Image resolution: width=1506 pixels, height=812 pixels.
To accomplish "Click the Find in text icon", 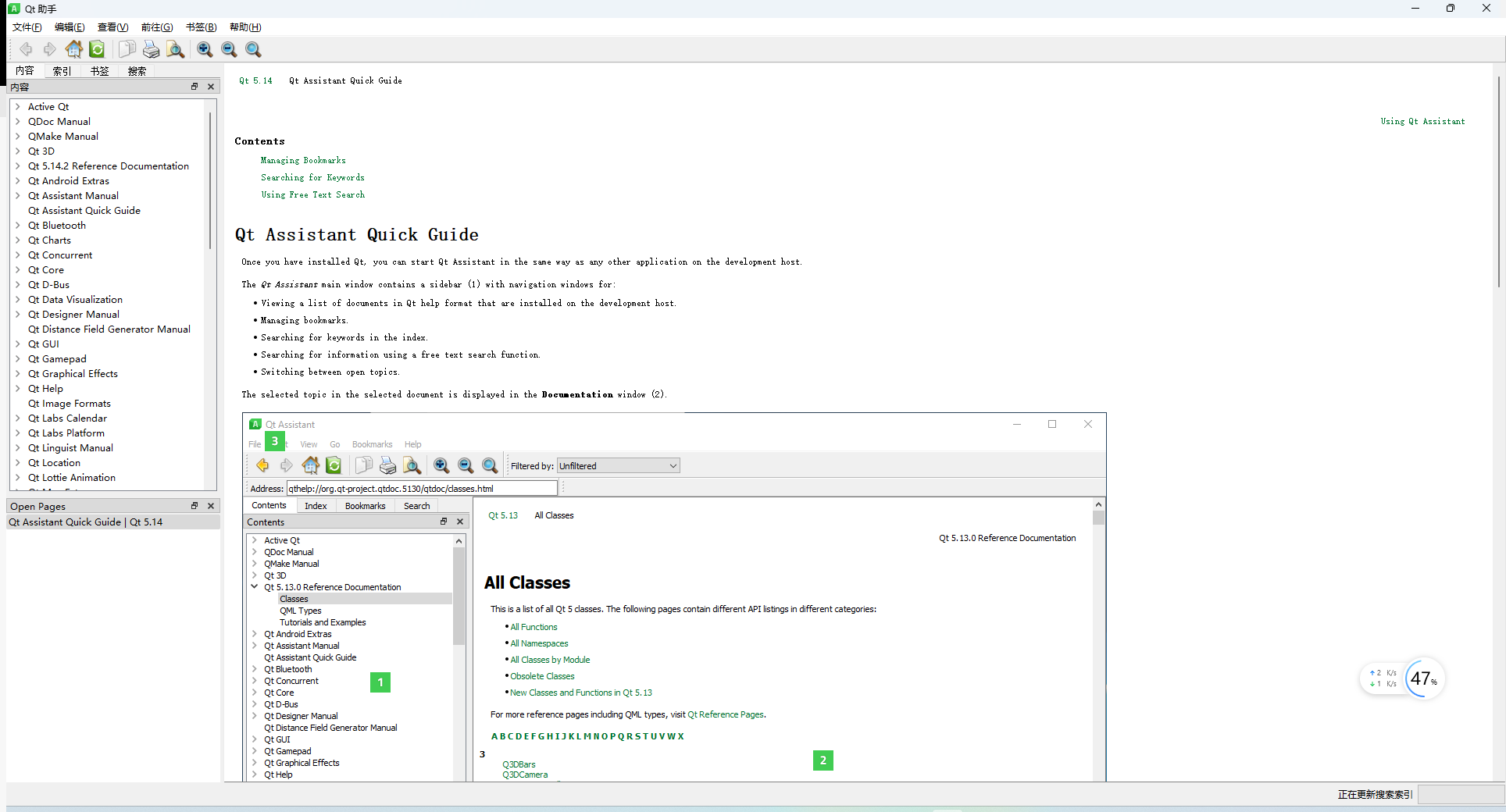I will tap(176, 49).
